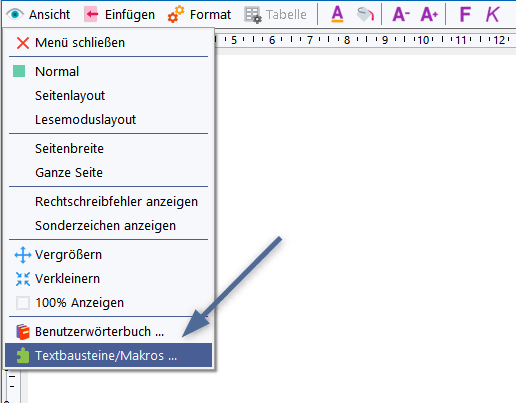This screenshot has height=403, width=516.
Task: Increase font size with A+ icon
Action: 429,14
